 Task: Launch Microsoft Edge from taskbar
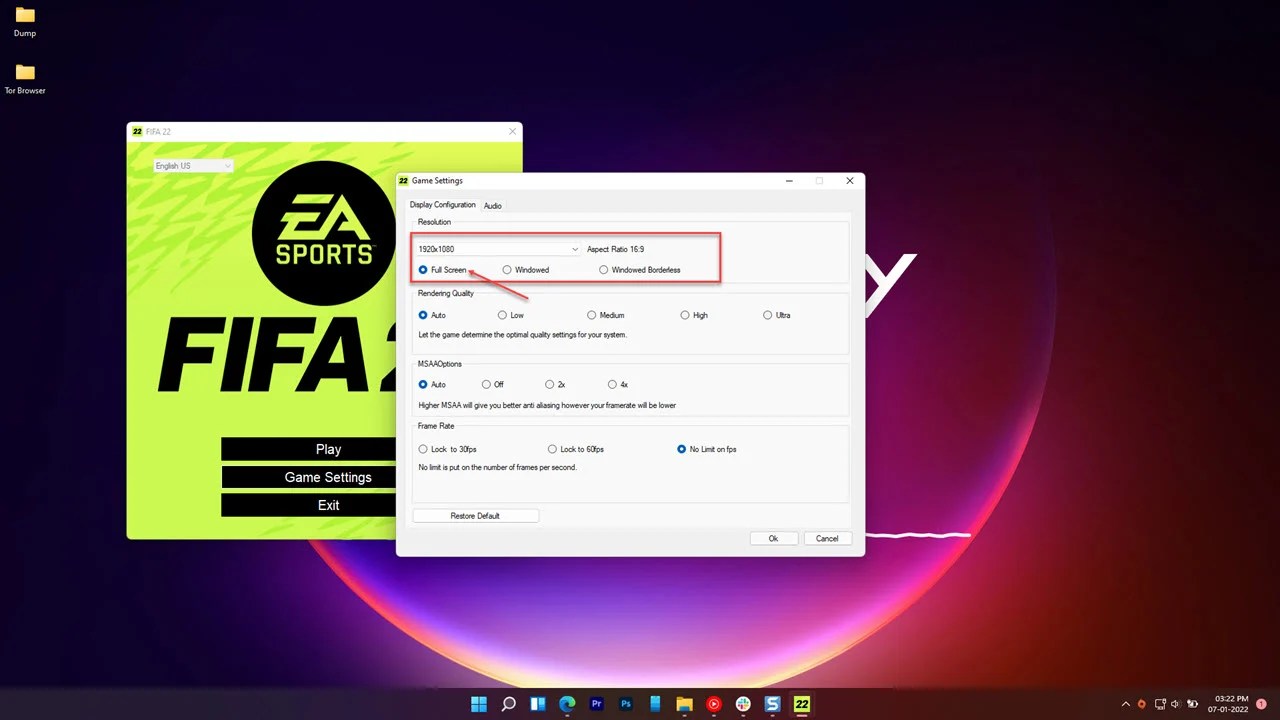click(x=567, y=704)
